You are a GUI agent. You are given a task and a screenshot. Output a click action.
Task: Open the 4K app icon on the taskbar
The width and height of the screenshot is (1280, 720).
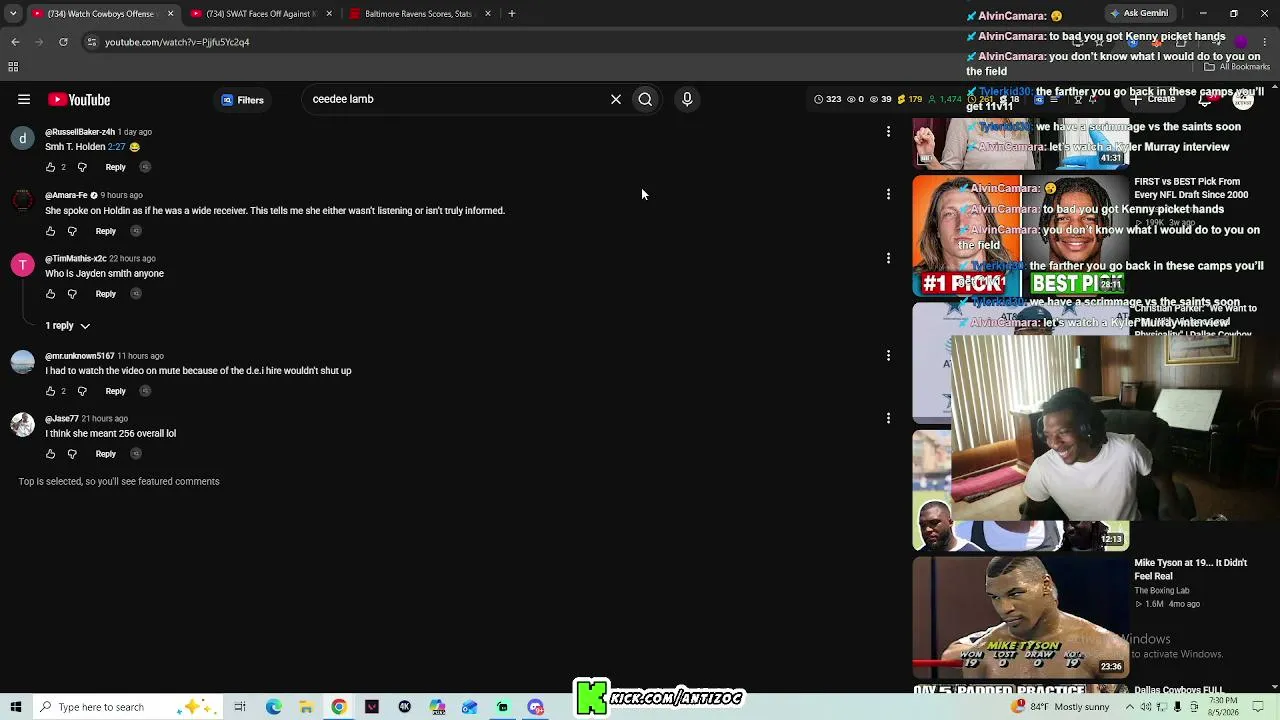click(x=404, y=707)
